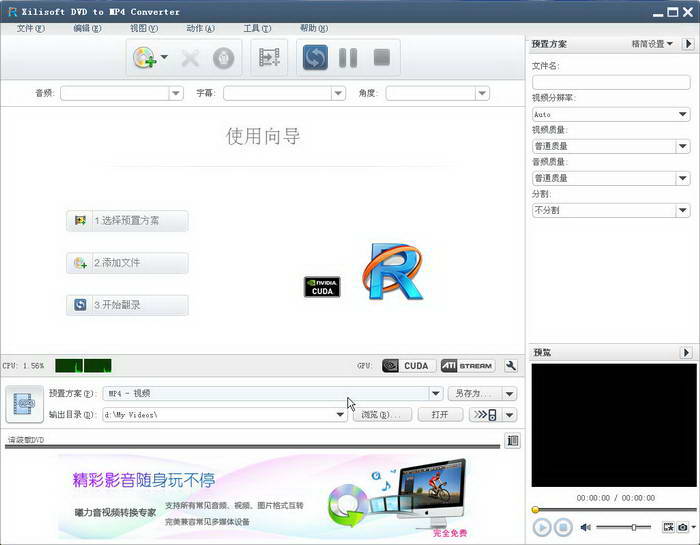Click wizard step 3.开始翻录
The height and width of the screenshot is (545, 700).
click(127, 305)
